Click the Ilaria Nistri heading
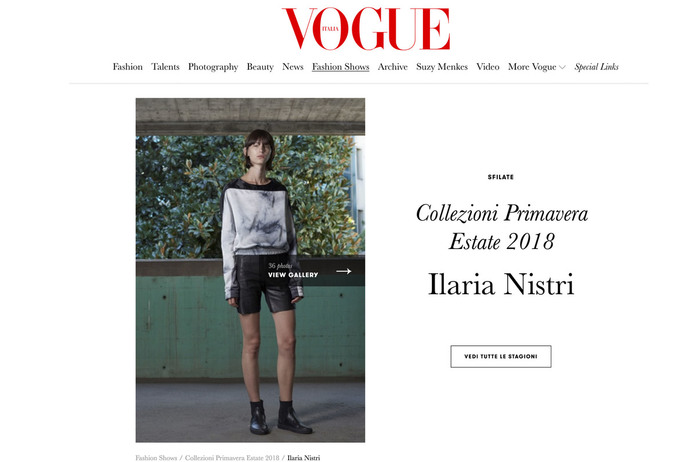This screenshot has width=696, height=462. coord(501,284)
